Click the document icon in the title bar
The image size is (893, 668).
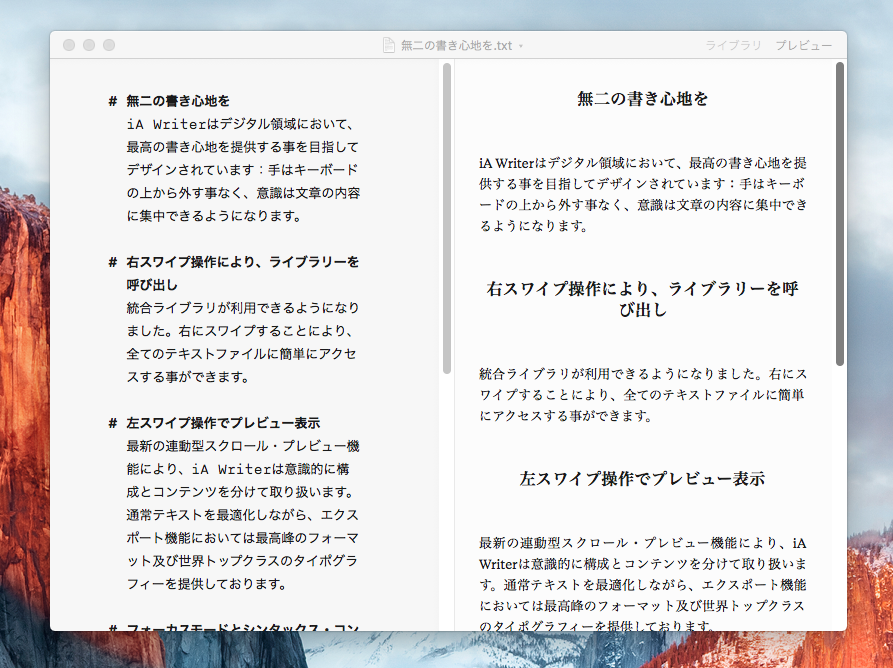tap(389, 45)
